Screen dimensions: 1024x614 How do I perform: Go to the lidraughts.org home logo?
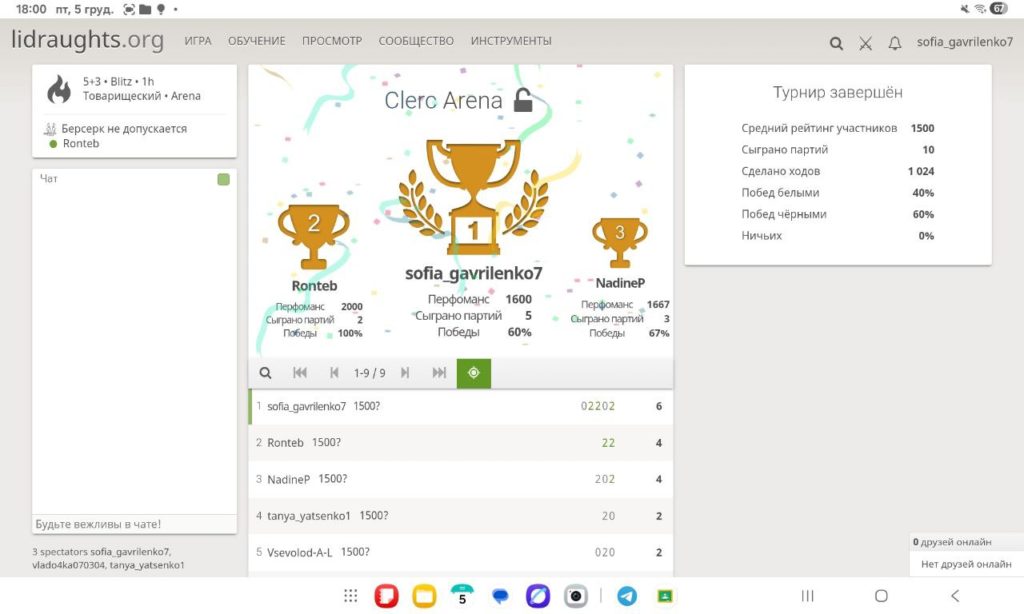coord(87,40)
